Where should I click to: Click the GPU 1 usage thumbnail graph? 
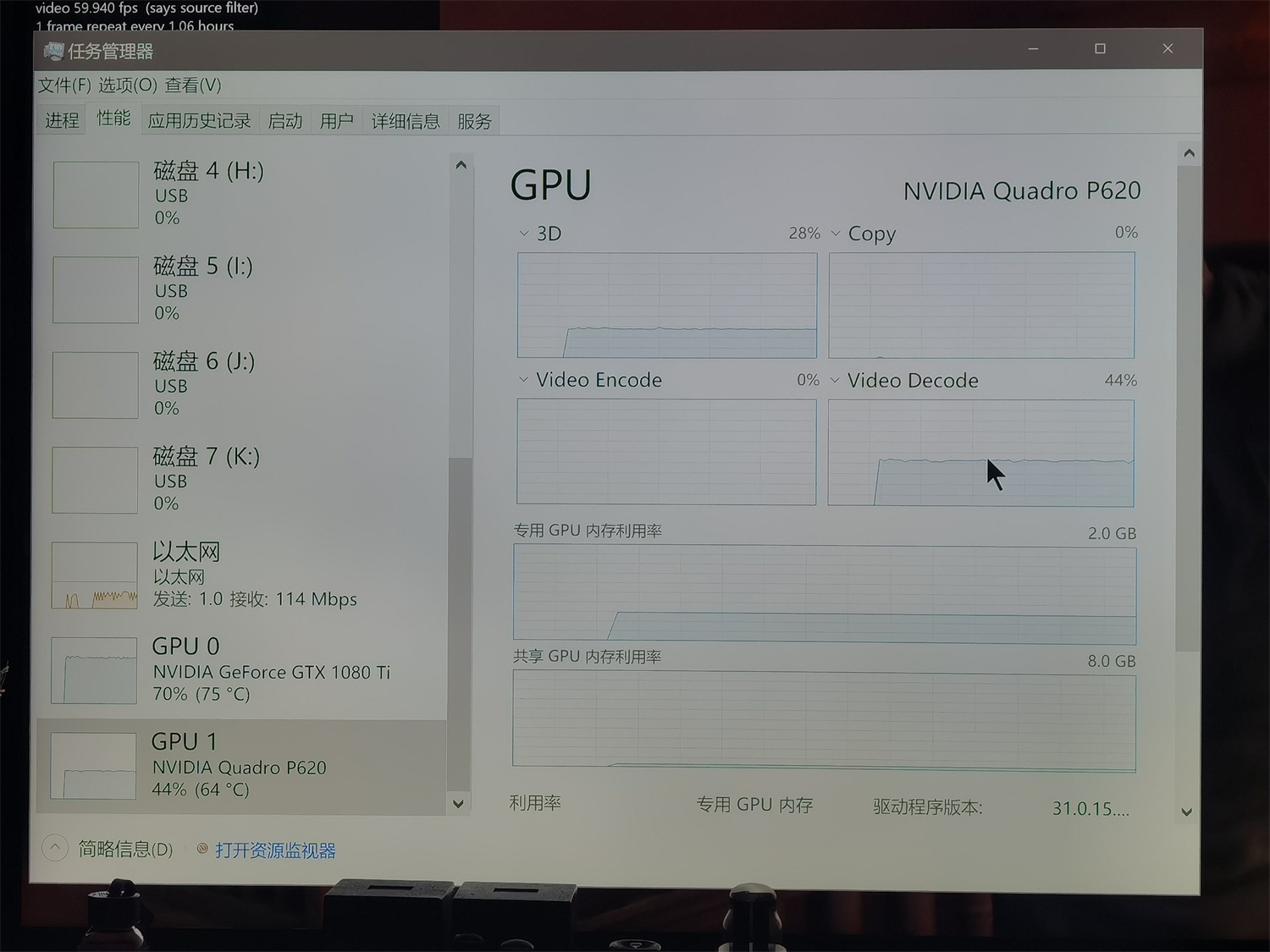click(93, 766)
